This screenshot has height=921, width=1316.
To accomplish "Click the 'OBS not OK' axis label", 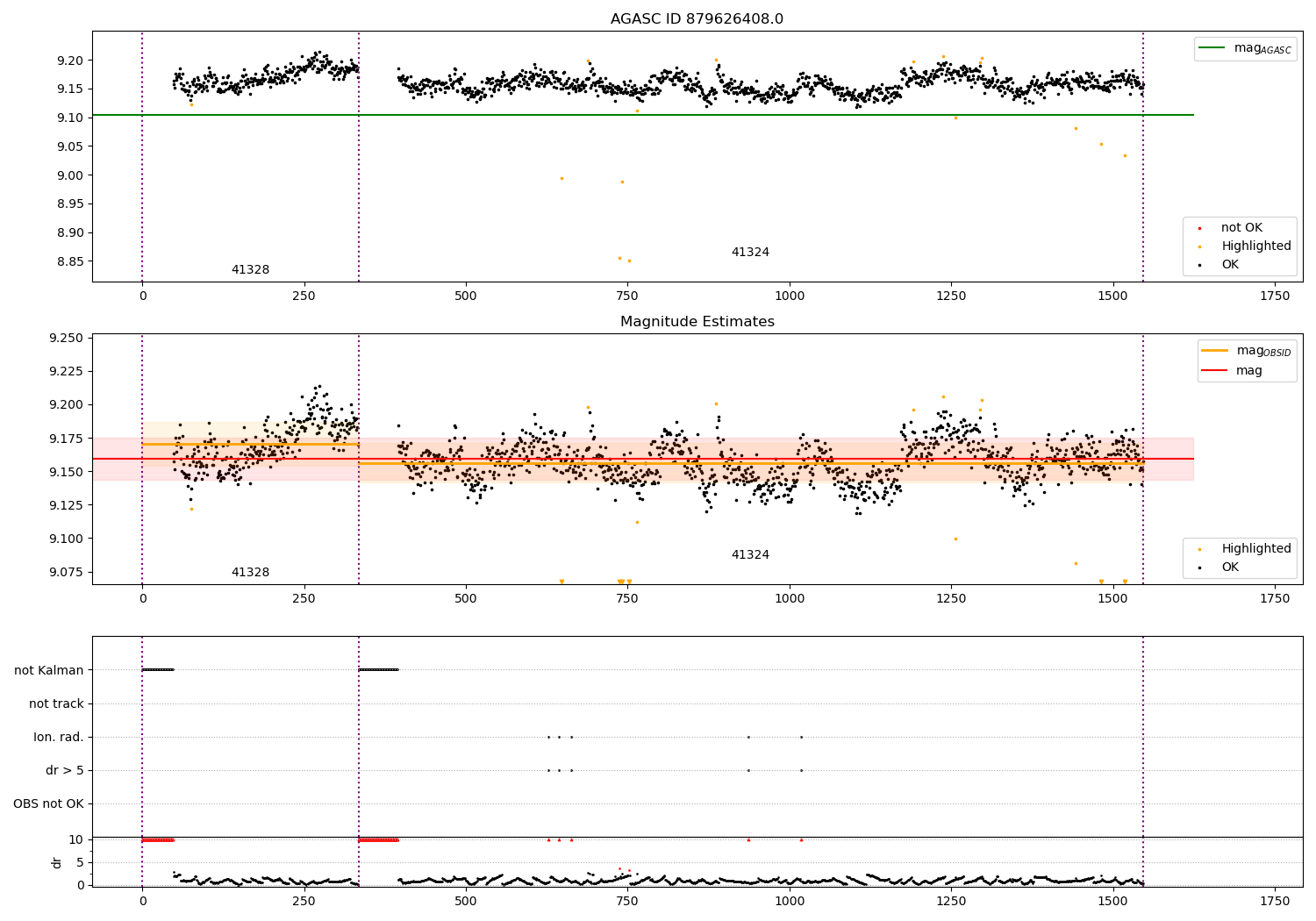I will pos(49,804).
